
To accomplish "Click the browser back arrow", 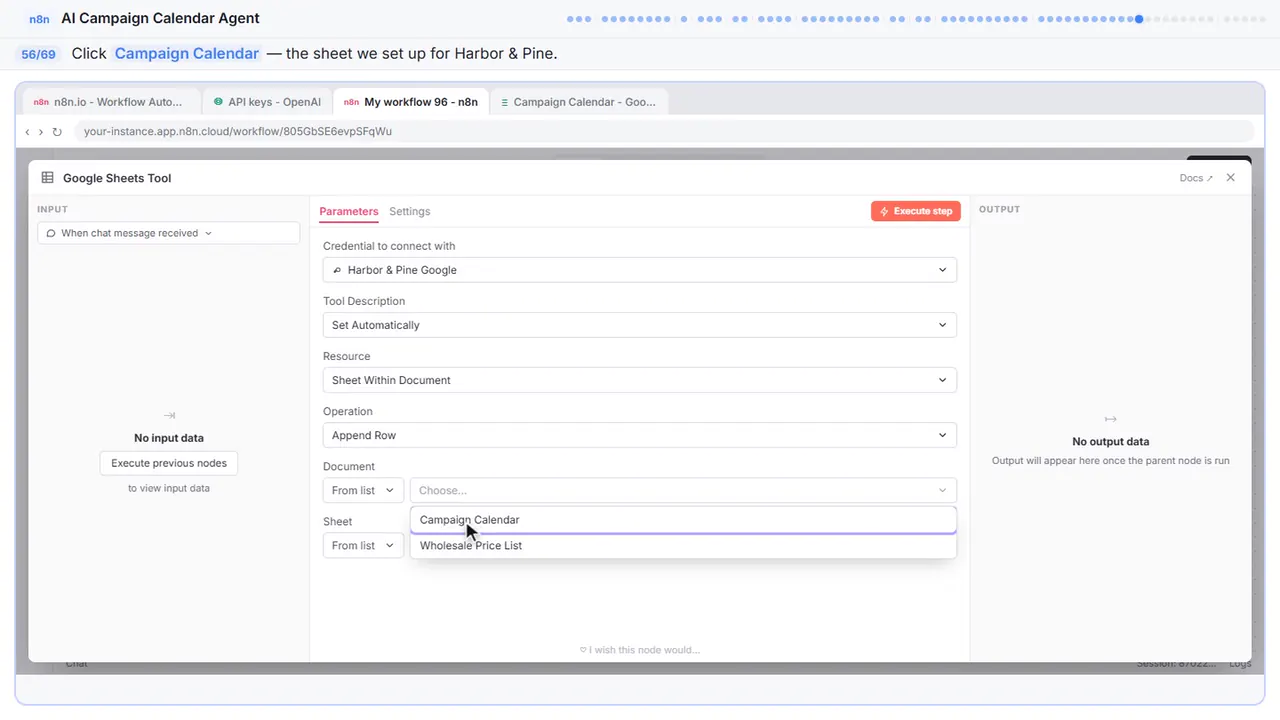I will [x=28, y=132].
